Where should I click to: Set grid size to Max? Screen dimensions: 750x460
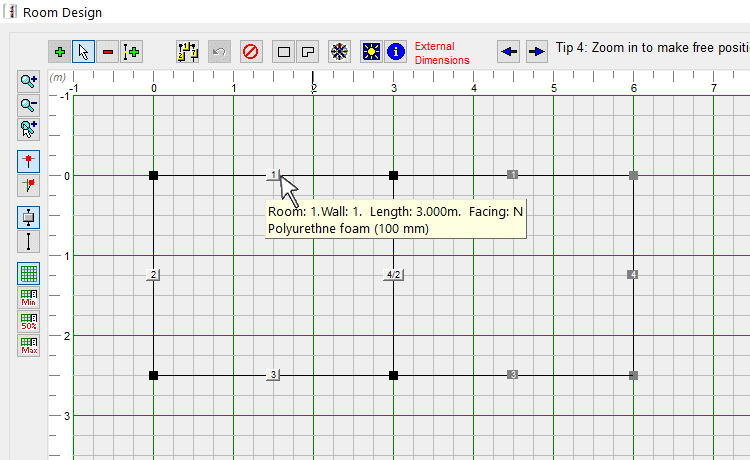(x=28, y=345)
